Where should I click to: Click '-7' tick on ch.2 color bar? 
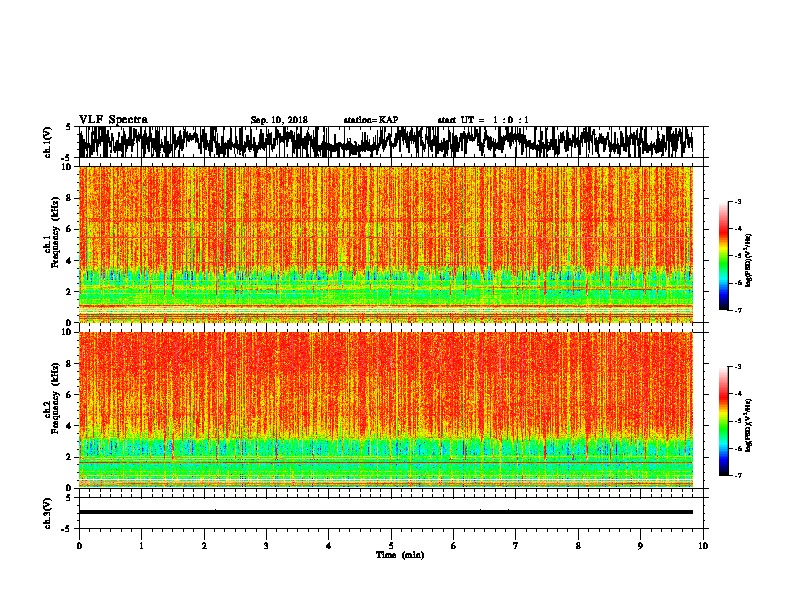[737, 475]
